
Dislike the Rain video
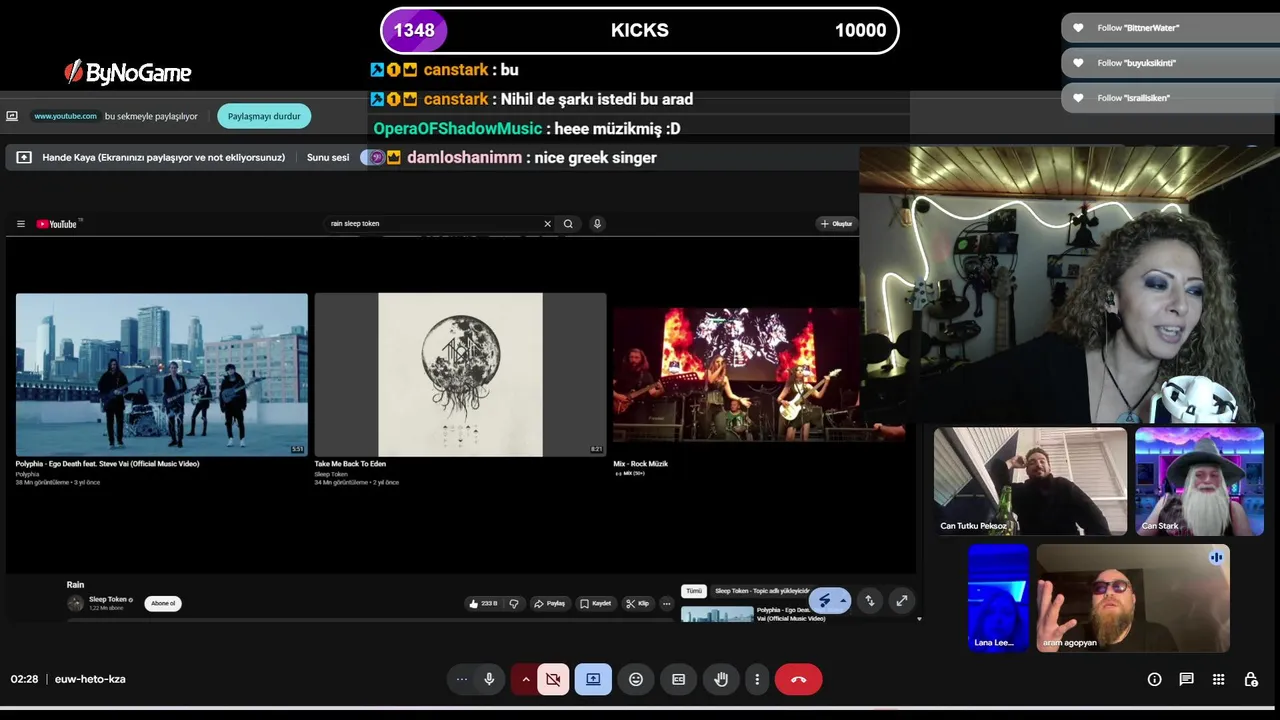point(514,603)
